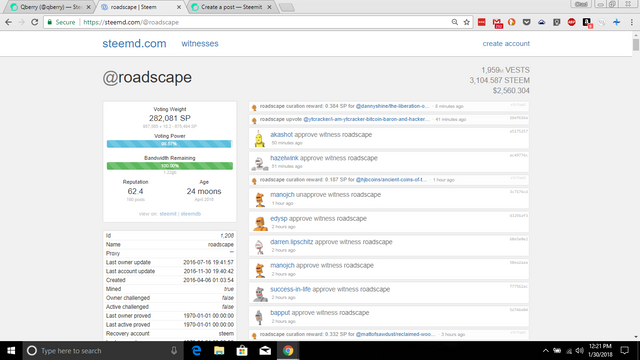Open the dannyshine liberation post link
The height and width of the screenshot is (360, 640).
click(x=392, y=106)
